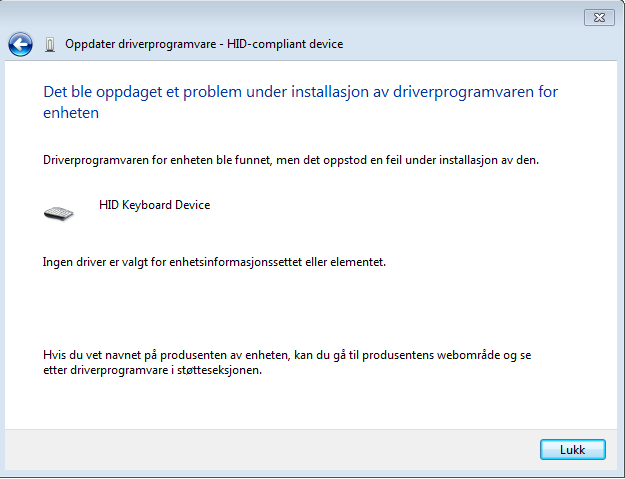625x479 pixels.
Task: Click the 'Ingen driver er valgt' error message
Action: (214, 262)
